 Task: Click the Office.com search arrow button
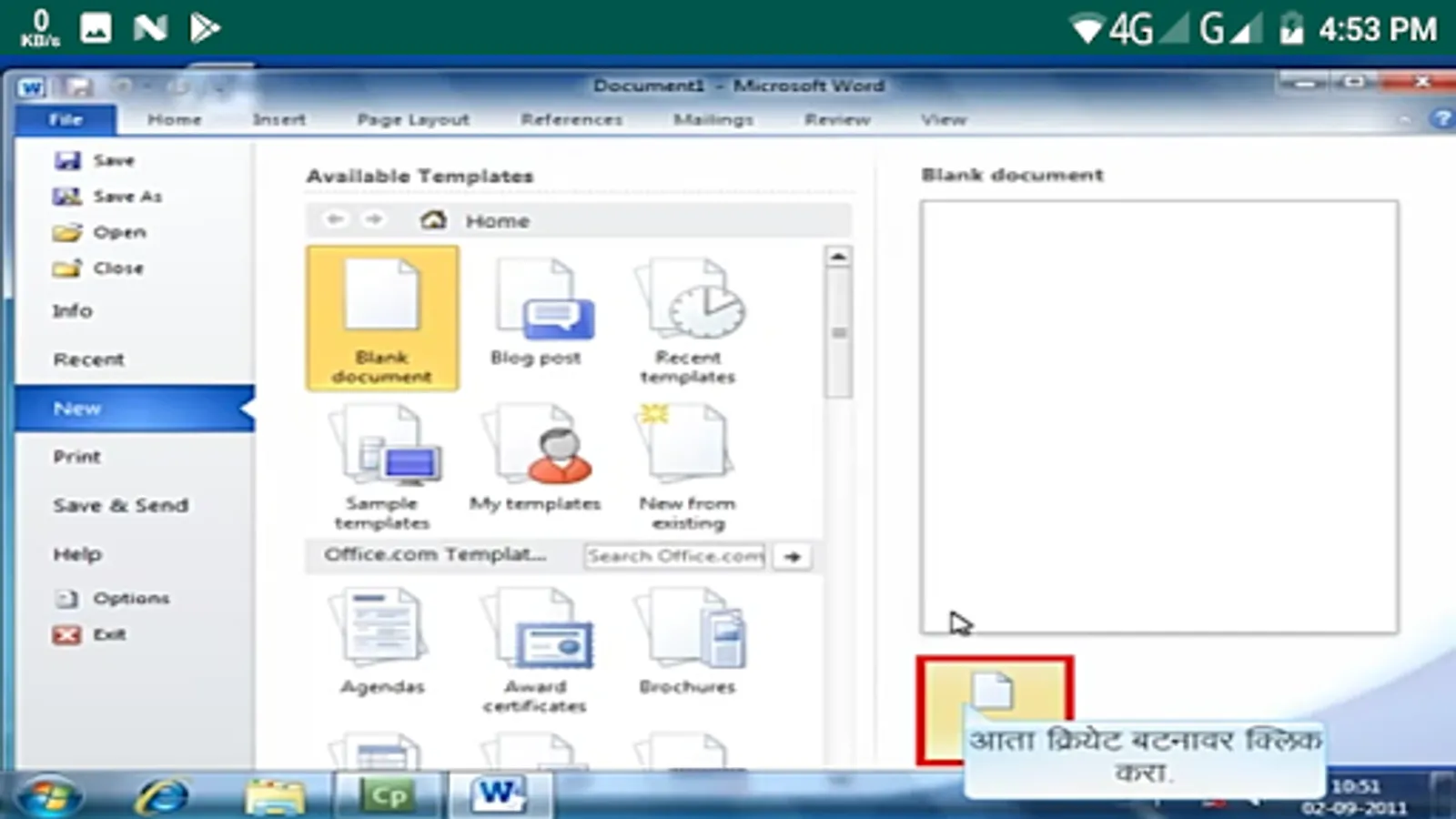[x=793, y=556]
